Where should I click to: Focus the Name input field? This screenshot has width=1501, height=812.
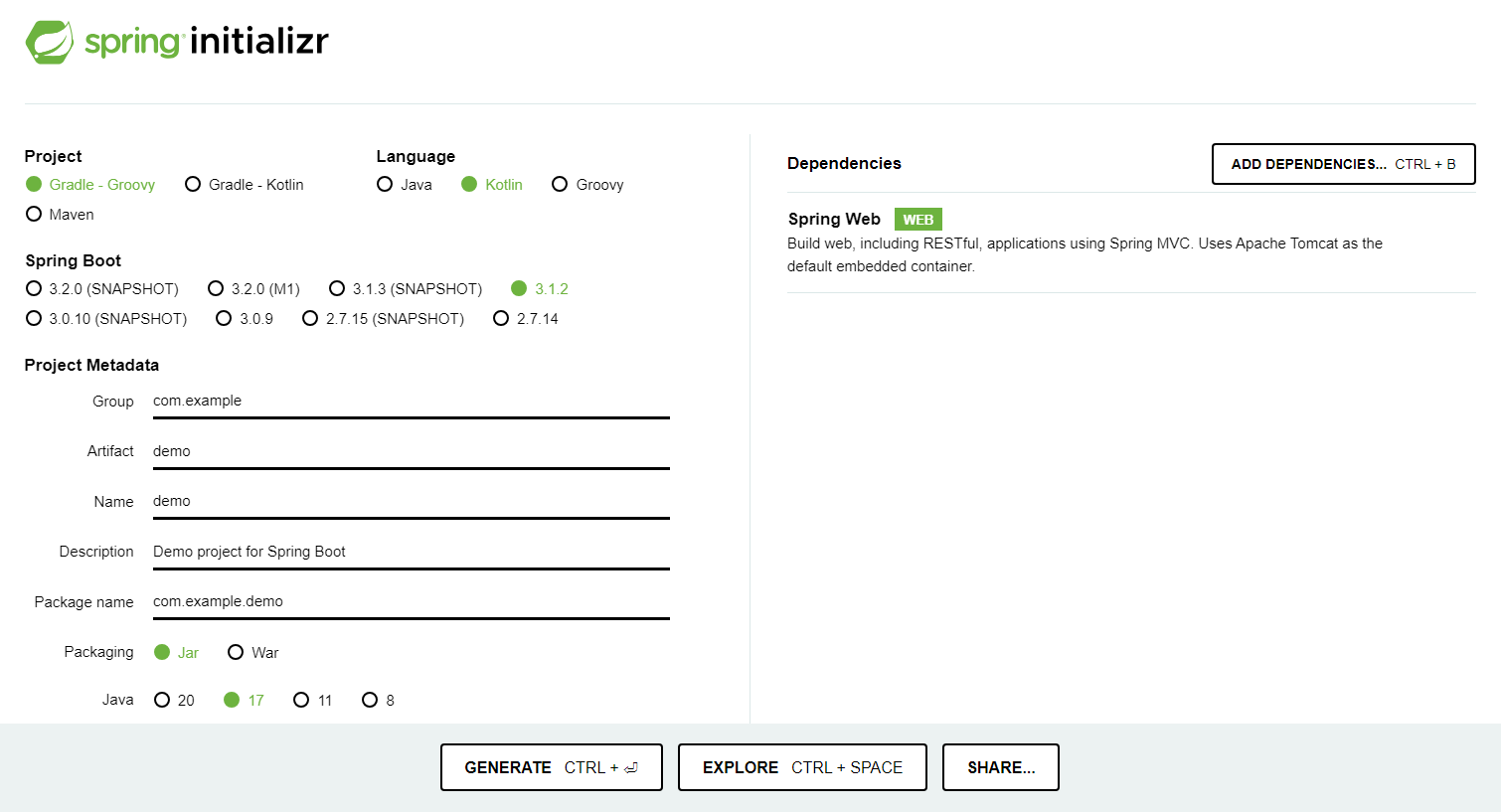pos(412,502)
